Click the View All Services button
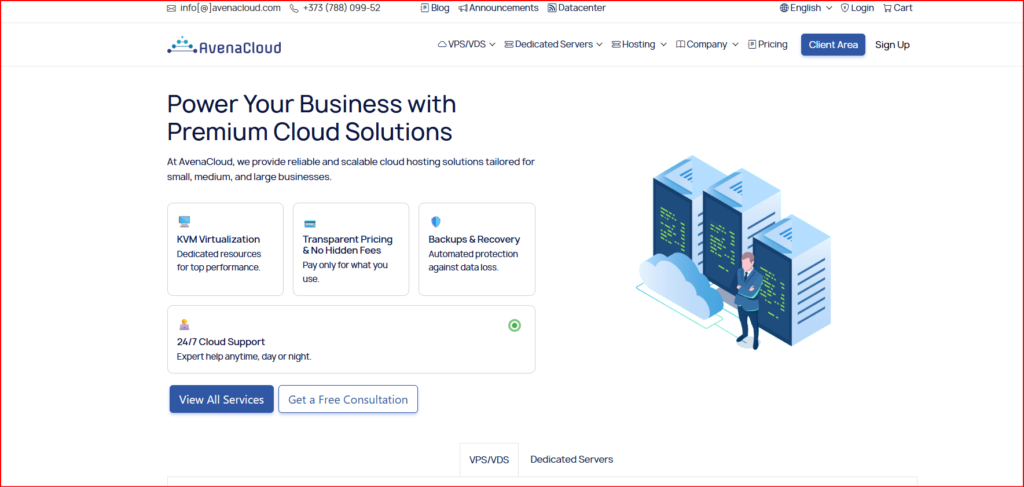 point(221,399)
